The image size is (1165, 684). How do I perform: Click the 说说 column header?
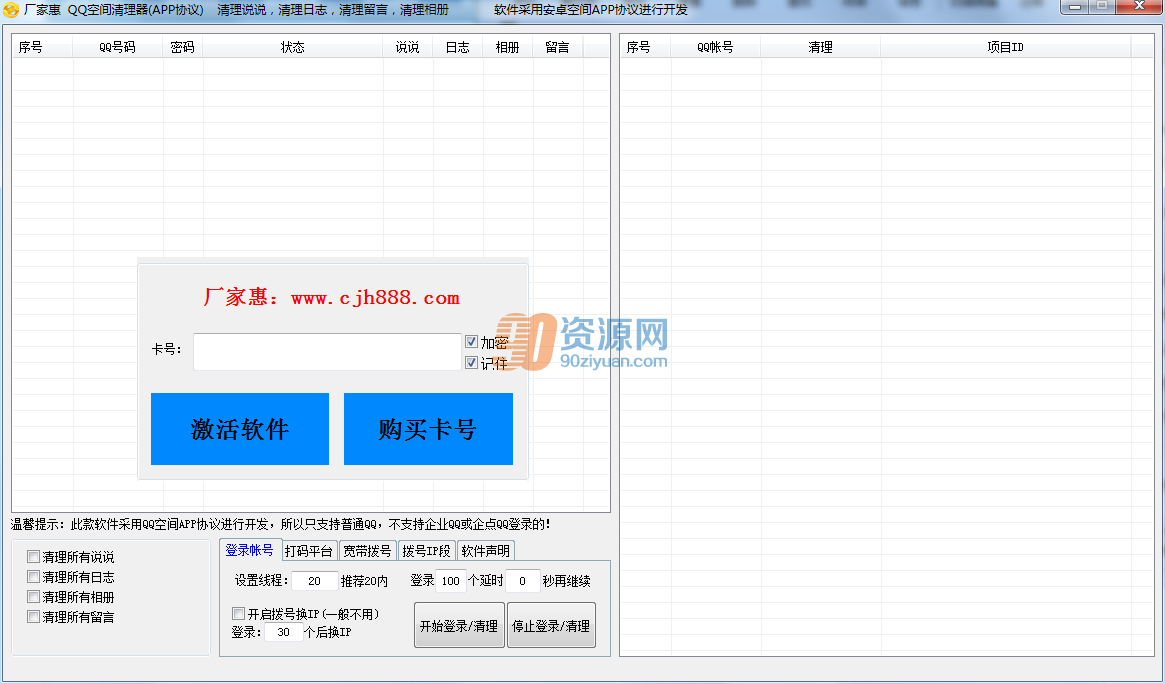coord(407,47)
